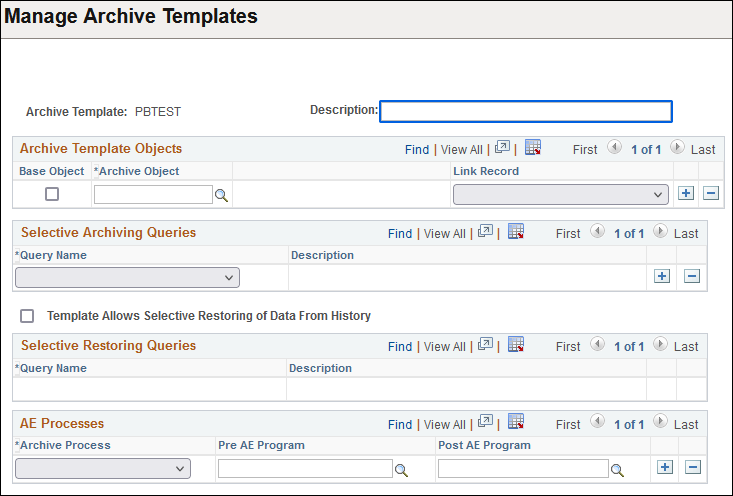Screen dimensions: 733x496
Task: Show next row in Selective Restoring Queries
Action: (660, 344)
